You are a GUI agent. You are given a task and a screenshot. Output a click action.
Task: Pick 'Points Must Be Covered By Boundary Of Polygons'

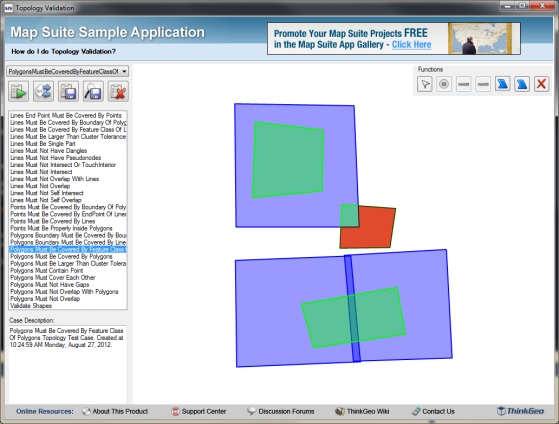pyautogui.click(x=68, y=207)
